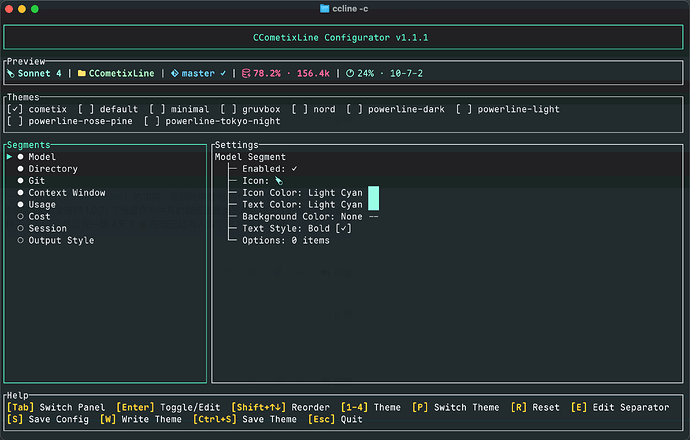Image resolution: width=690 pixels, height=440 pixels.
Task: Check the default theme checkbox
Action: click(86, 109)
